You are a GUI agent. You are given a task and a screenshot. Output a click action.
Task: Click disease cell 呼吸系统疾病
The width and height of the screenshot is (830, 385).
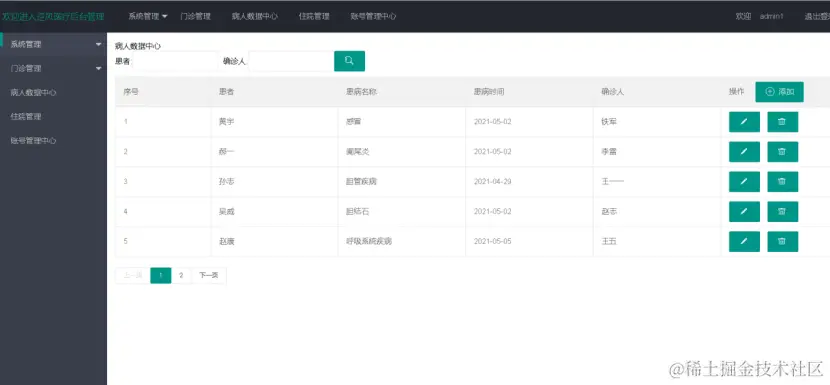click(x=369, y=241)
